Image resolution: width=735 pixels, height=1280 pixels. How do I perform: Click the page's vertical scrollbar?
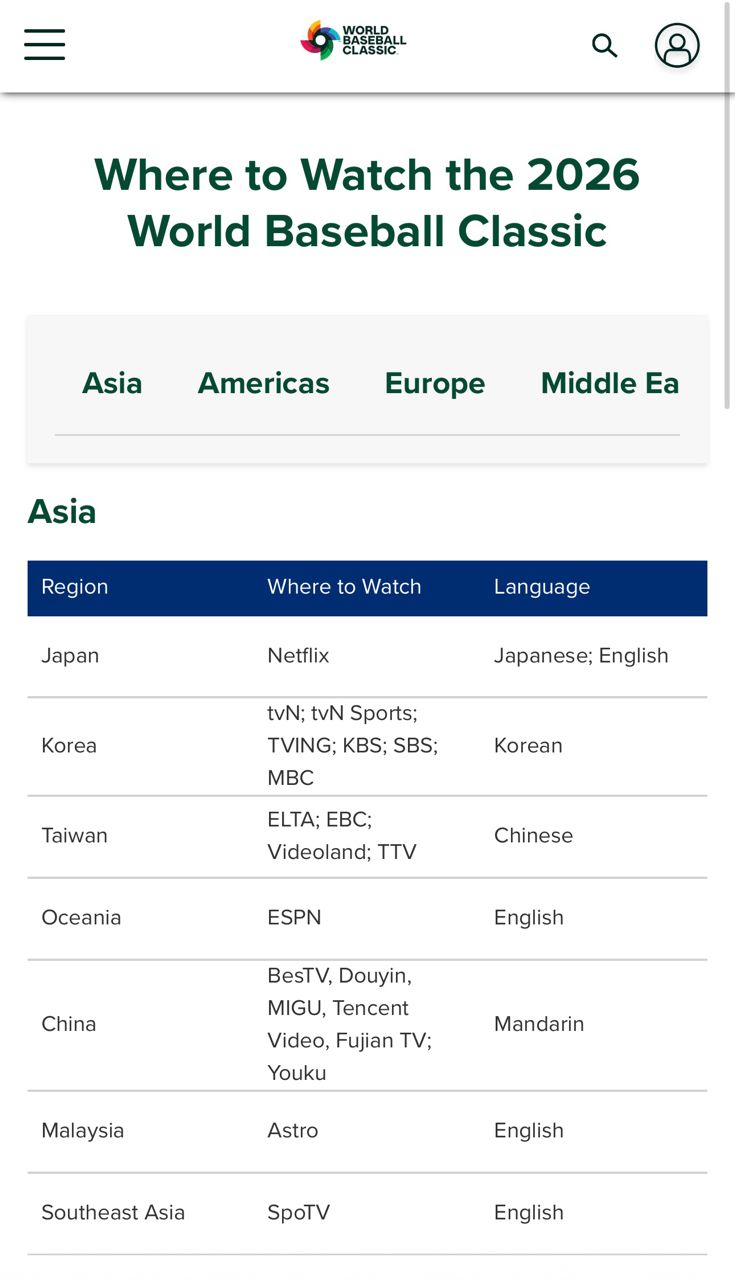tap(728, 200)
